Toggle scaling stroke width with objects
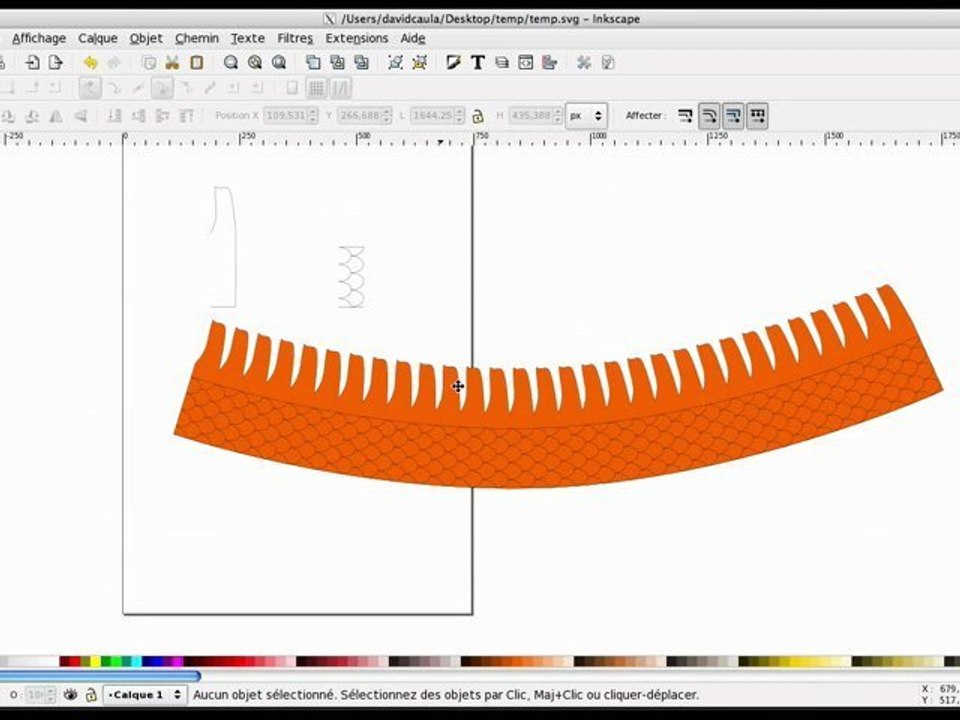960x720 pixels. coord(685,116)
